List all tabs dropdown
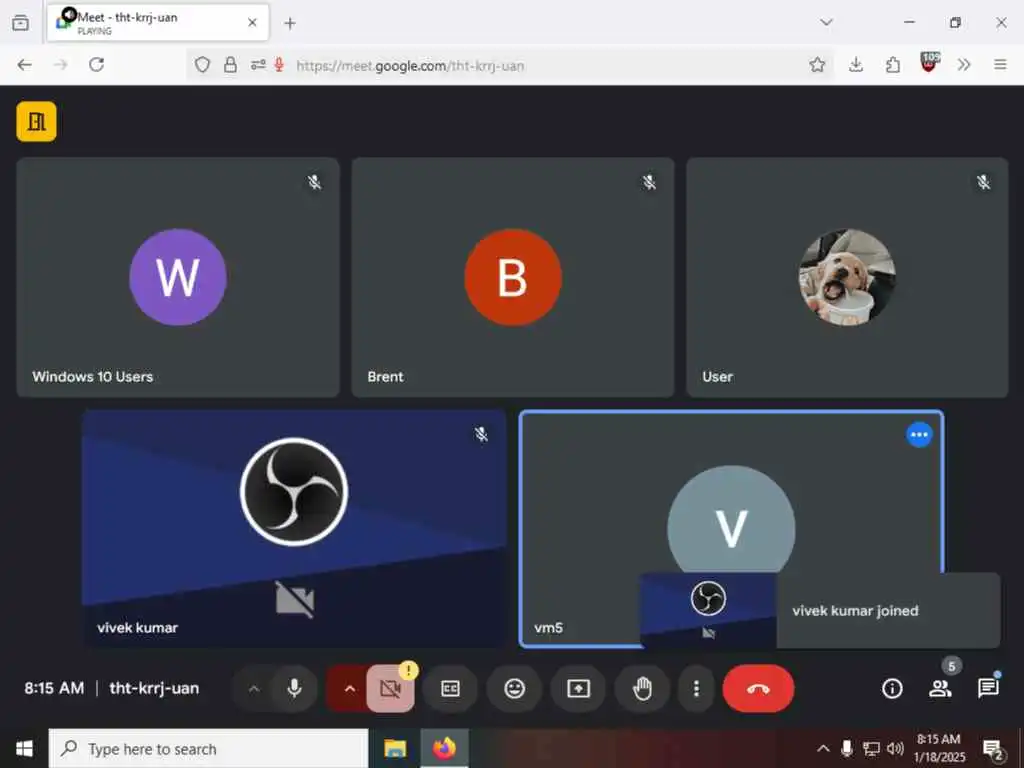1024x768 pixels. click(826, 23)
